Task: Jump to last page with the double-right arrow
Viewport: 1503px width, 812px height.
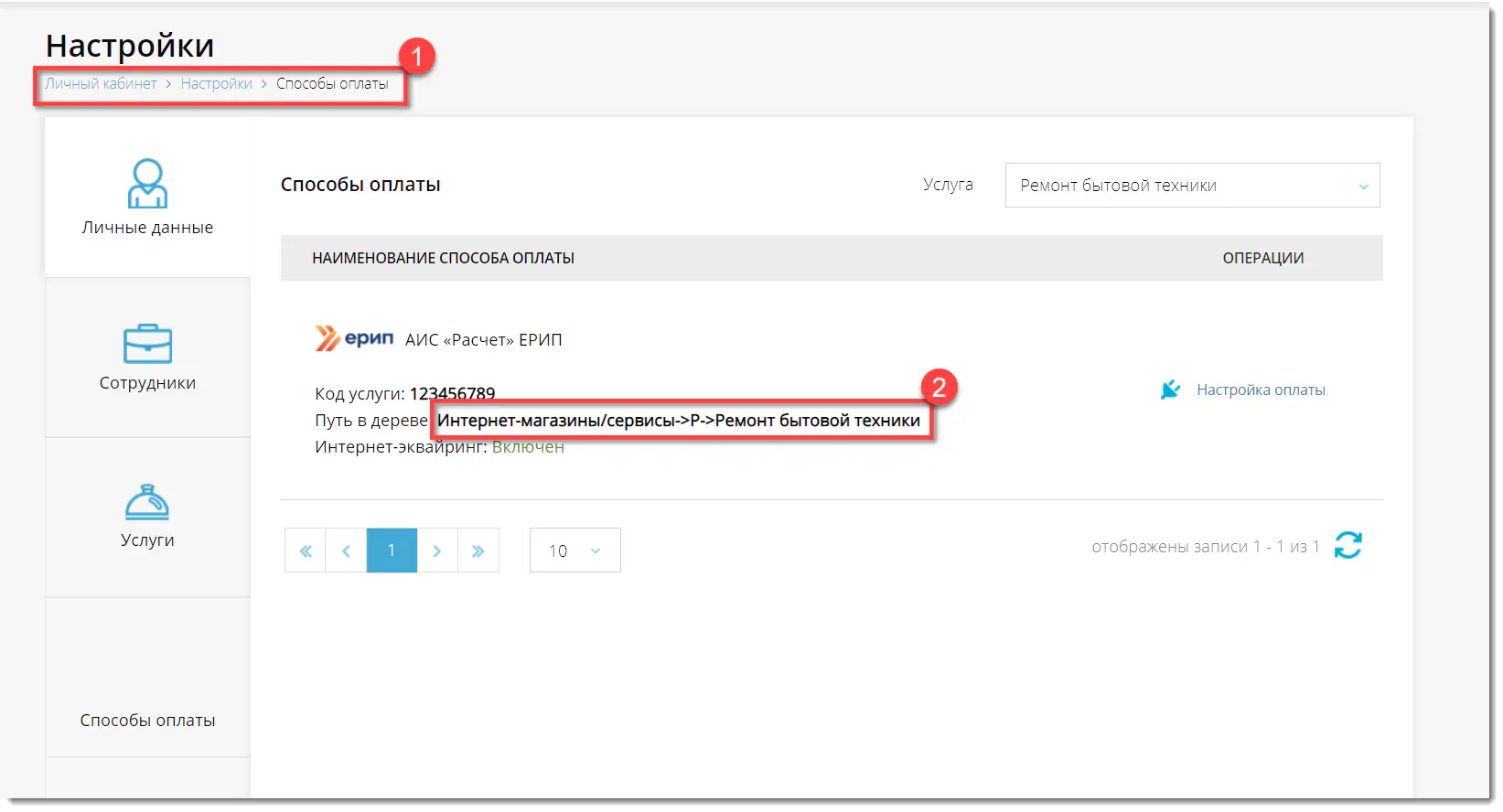Action: point(478,550)
